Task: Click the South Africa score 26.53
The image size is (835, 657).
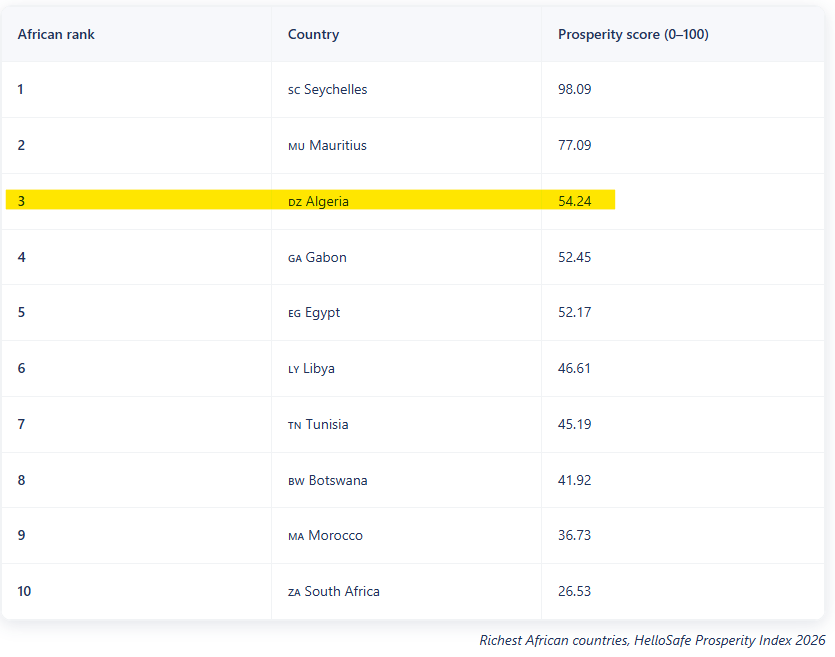Action: click(575, 591)
